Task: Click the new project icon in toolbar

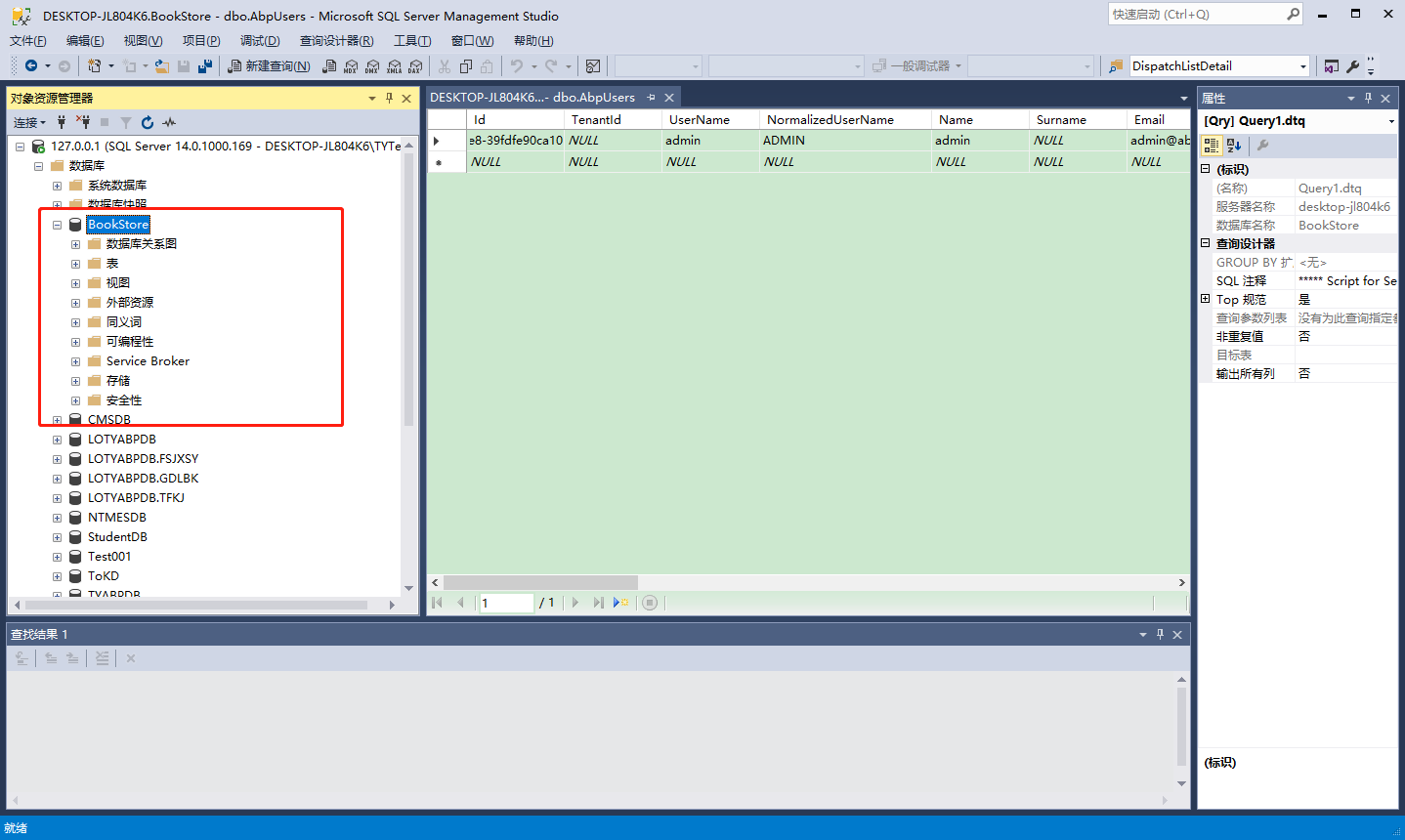Action: click(95, 65)
